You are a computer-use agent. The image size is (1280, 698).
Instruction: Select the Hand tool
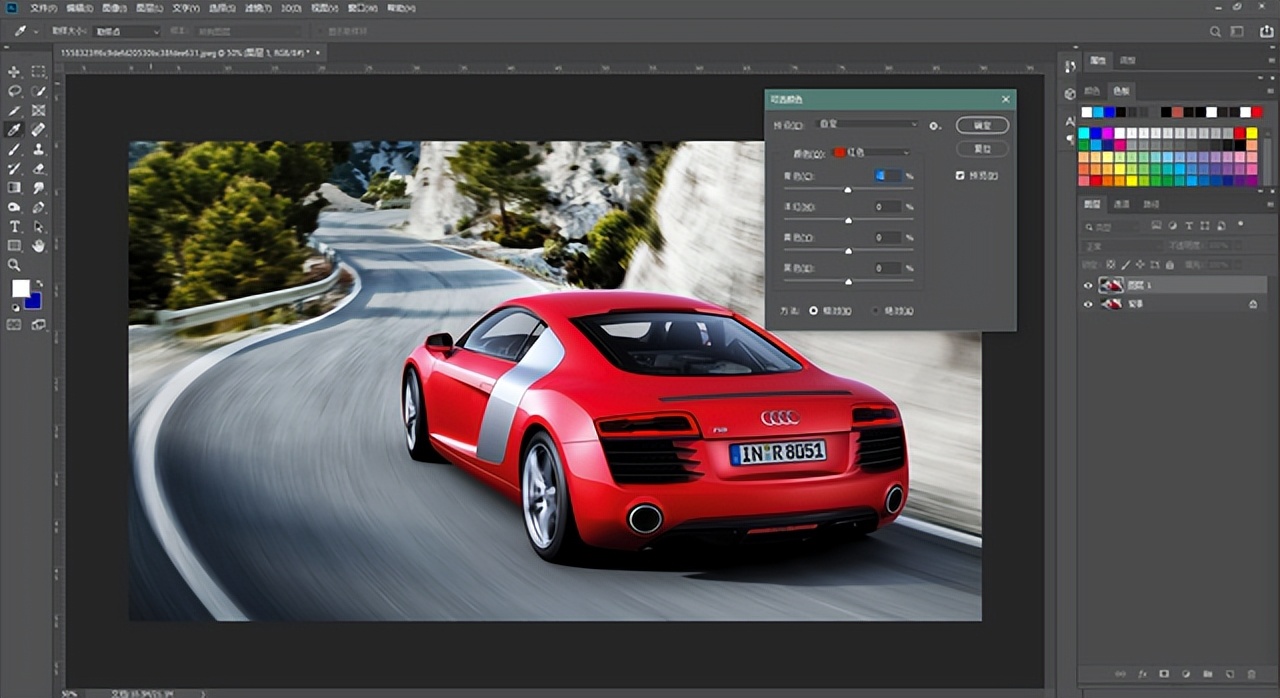pos(38,245)
